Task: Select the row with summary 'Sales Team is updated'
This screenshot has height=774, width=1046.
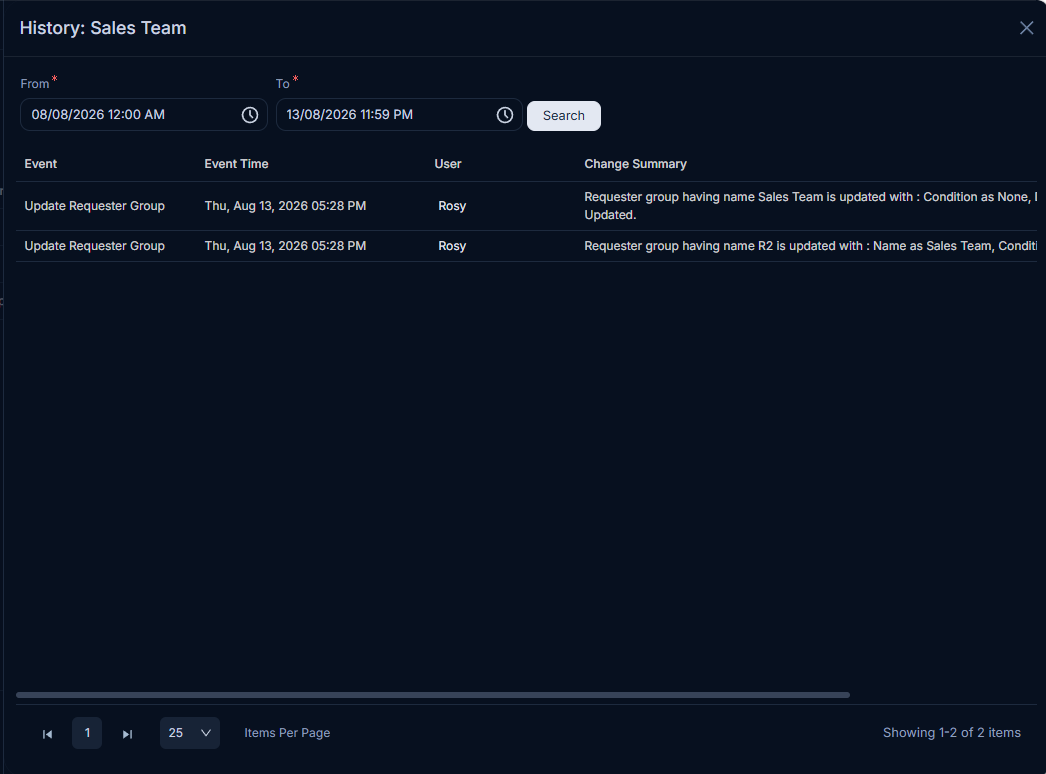Action: [526, 206]
